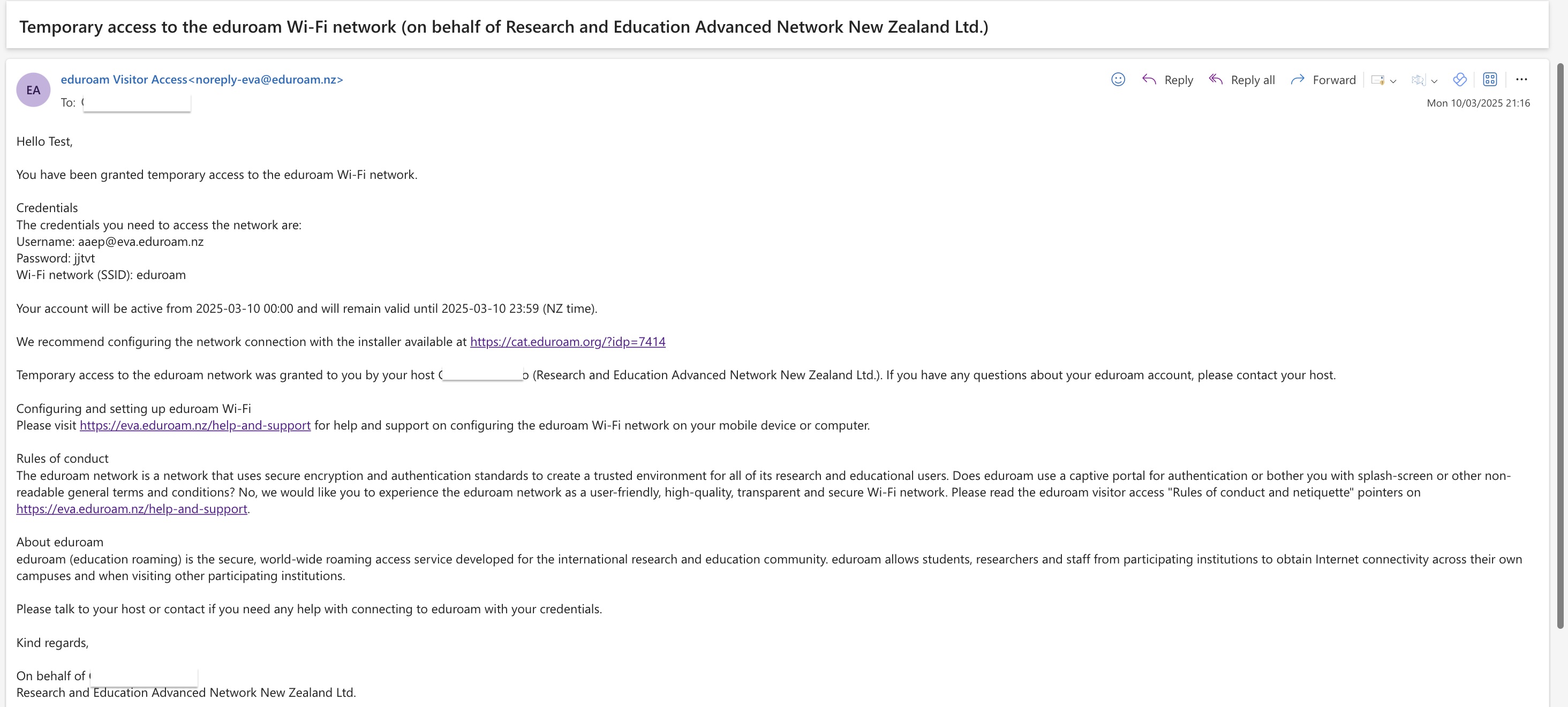Click the Loop rings icon in the toolbar

(x=1460, y=79)
